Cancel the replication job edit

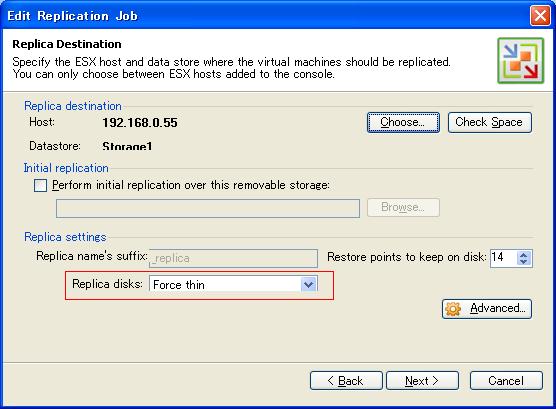tap(506, 381)
